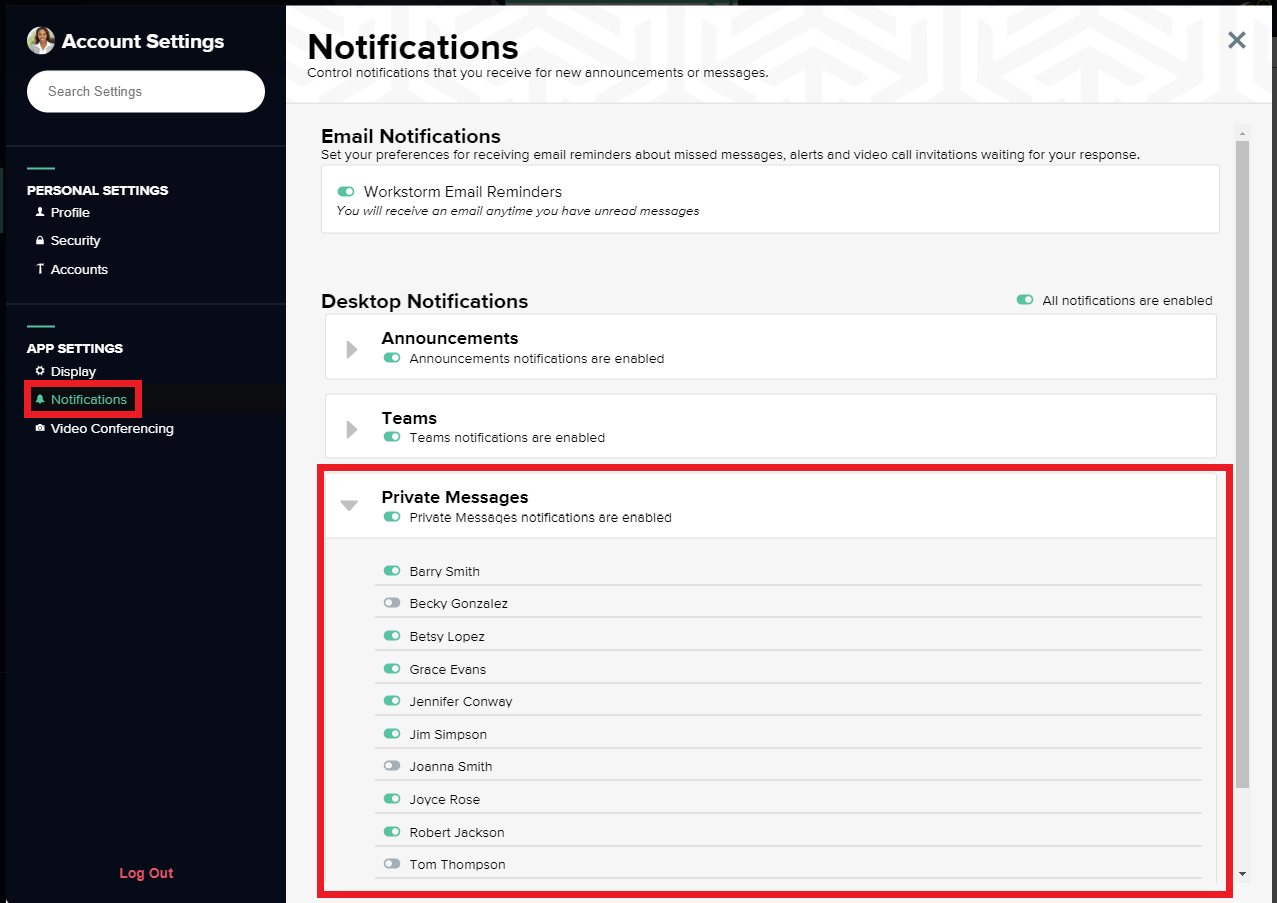Screen dimensions: 1277x903
Task: Click the name Joanna Smith
Action: tap(451, 766)
